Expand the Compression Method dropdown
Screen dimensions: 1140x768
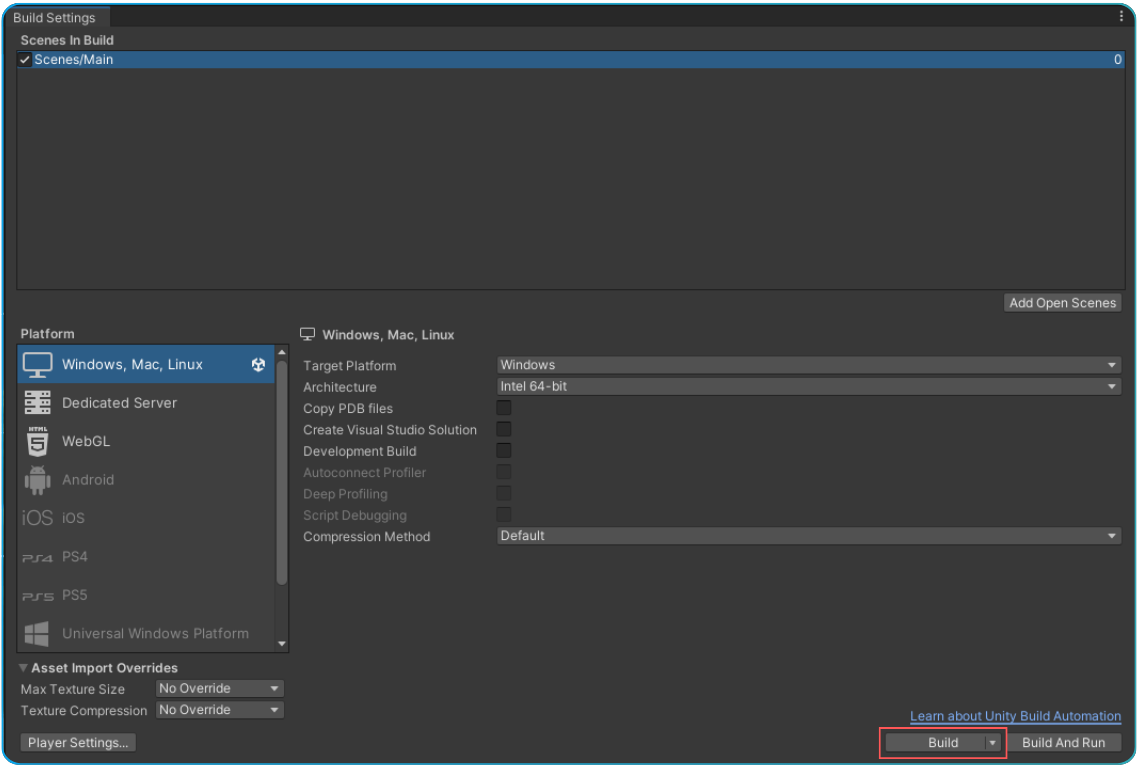tap(808, 536)
